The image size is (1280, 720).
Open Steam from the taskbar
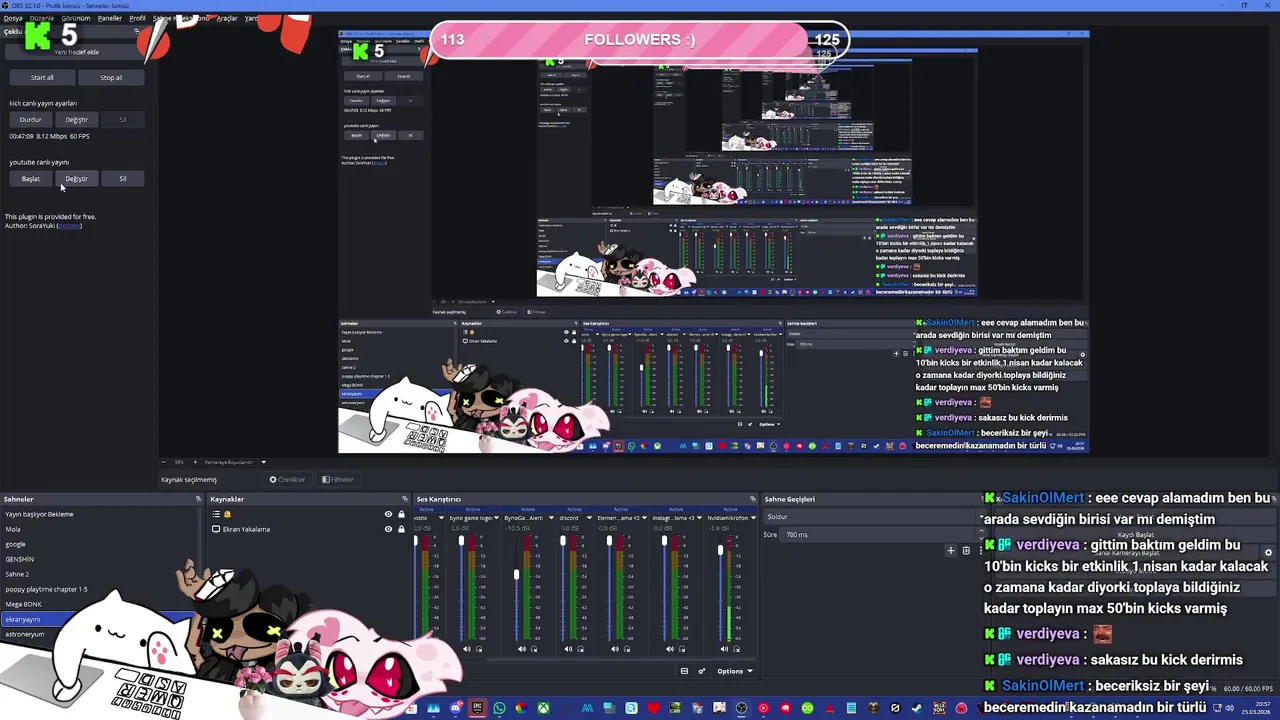pos(917,708)
